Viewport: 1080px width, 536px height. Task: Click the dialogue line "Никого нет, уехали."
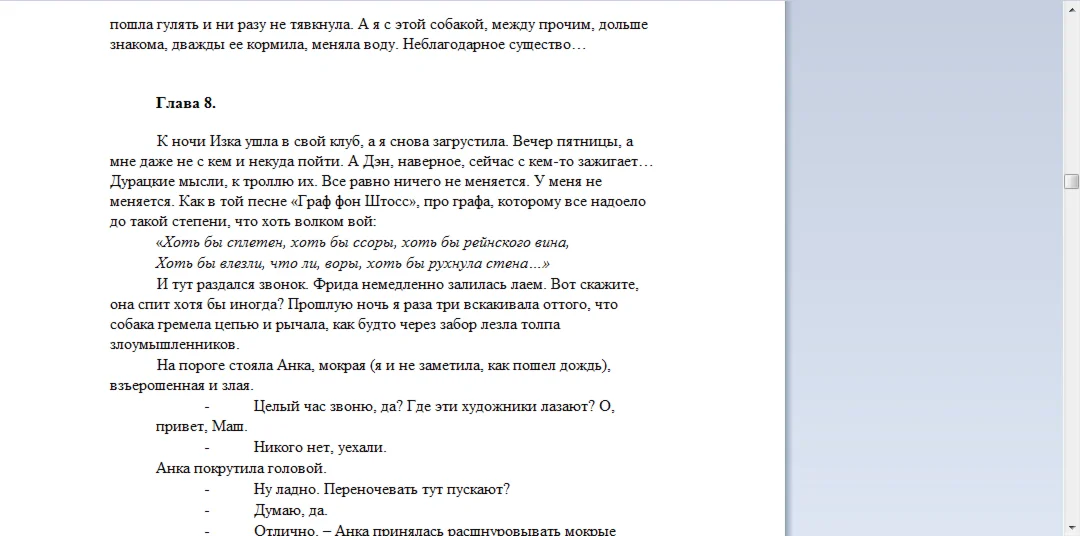point(320,448)
